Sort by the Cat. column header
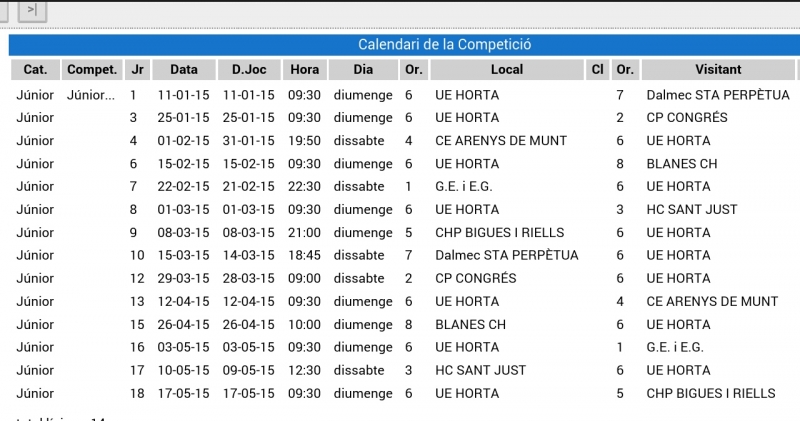This screenshot has width=800, height=421. 35,70
